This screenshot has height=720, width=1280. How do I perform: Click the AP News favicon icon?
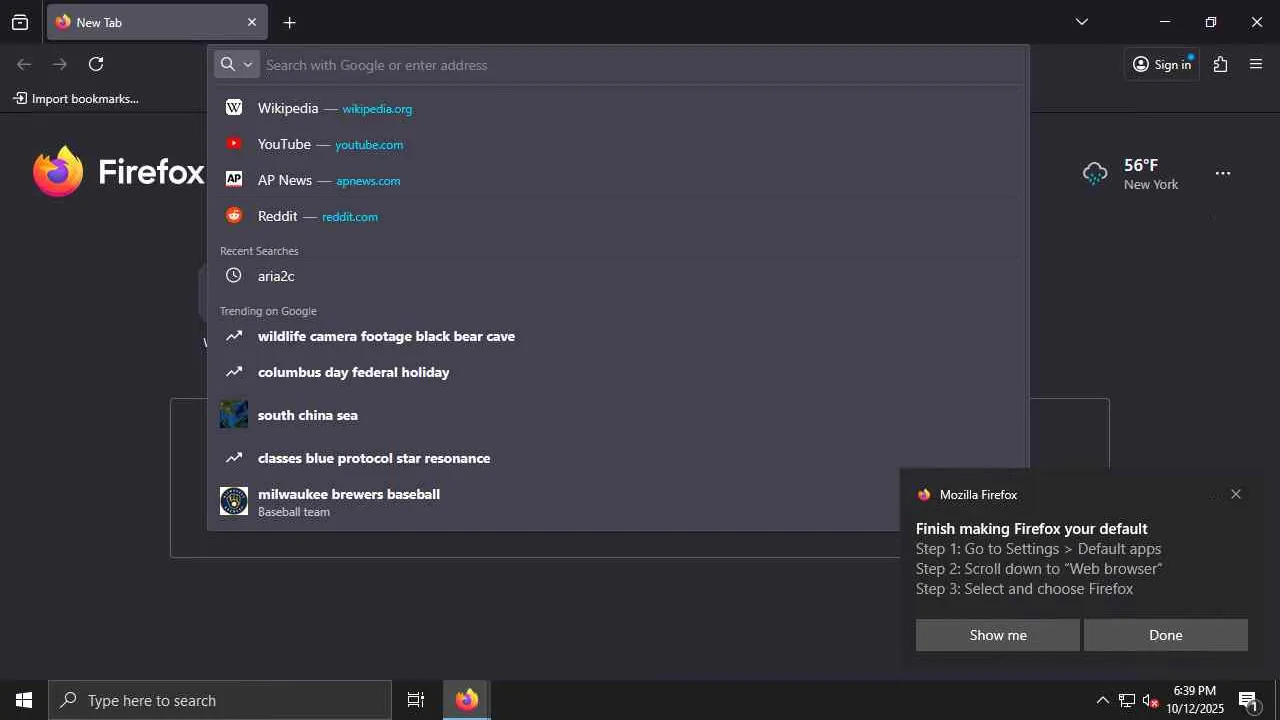(x=234, y=180)
